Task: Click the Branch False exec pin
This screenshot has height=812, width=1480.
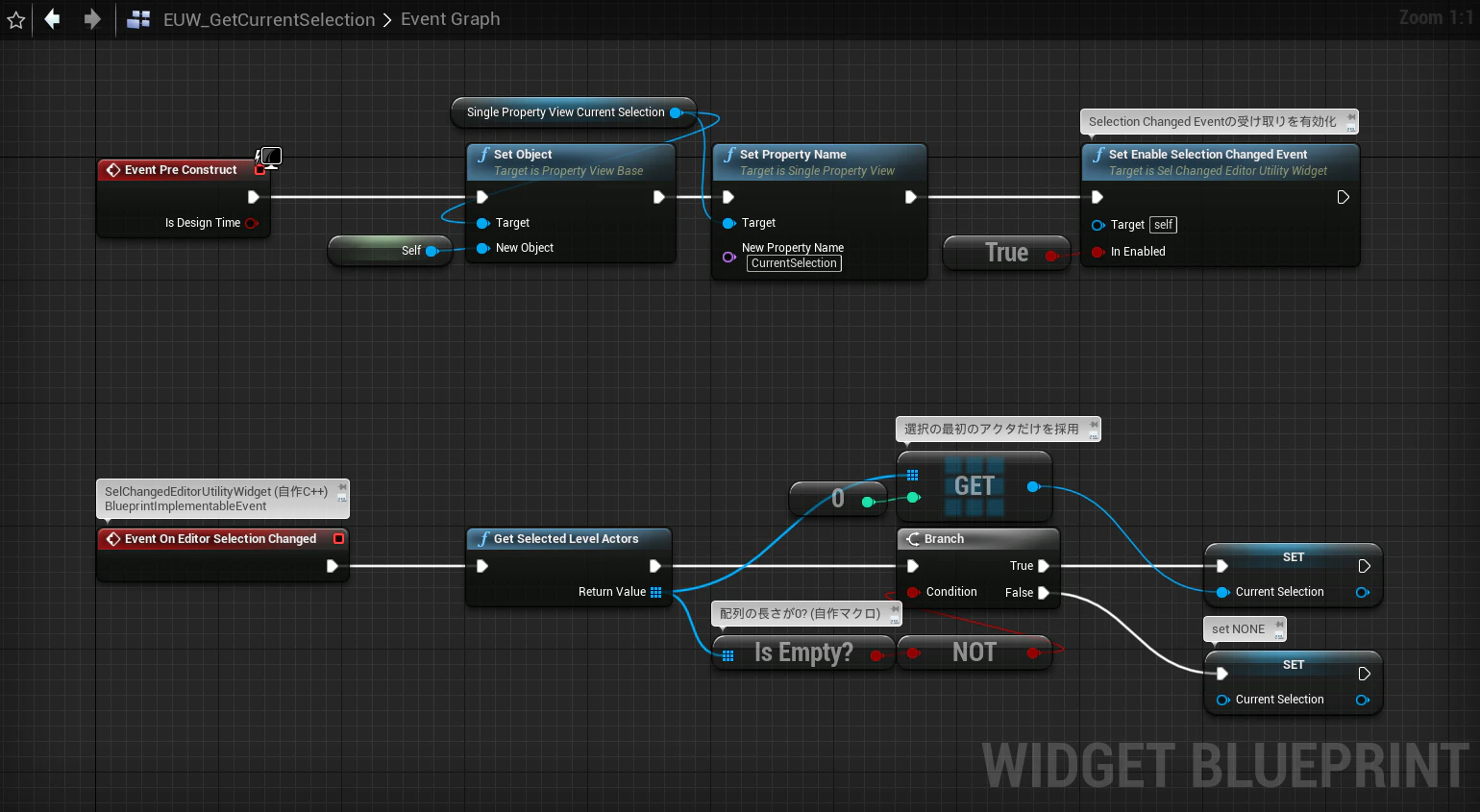Action: 1044,593
